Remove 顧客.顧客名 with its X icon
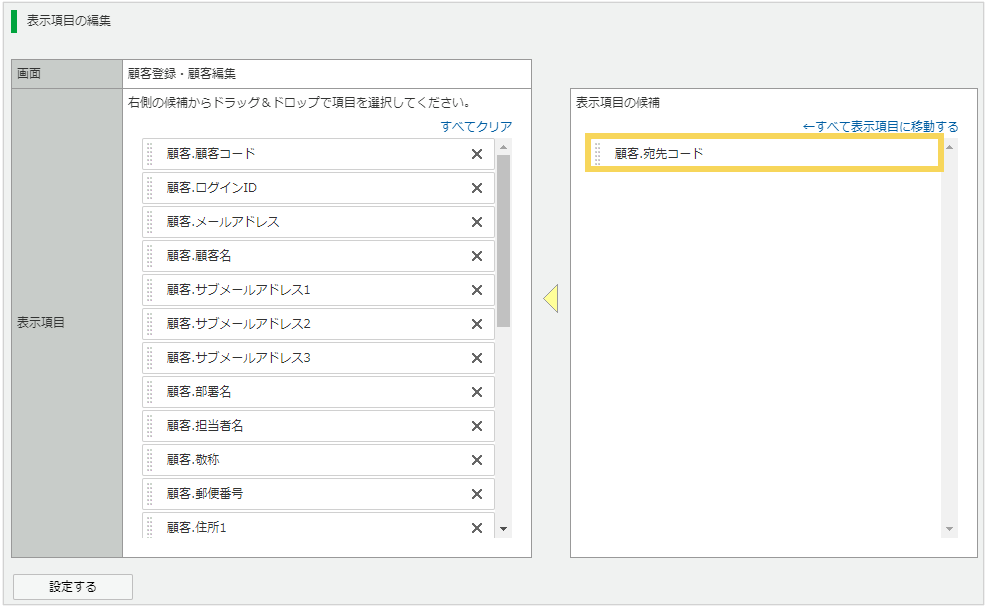Image resolution: width=988 pixels, height=609 pixels. (x=477, y=256)
